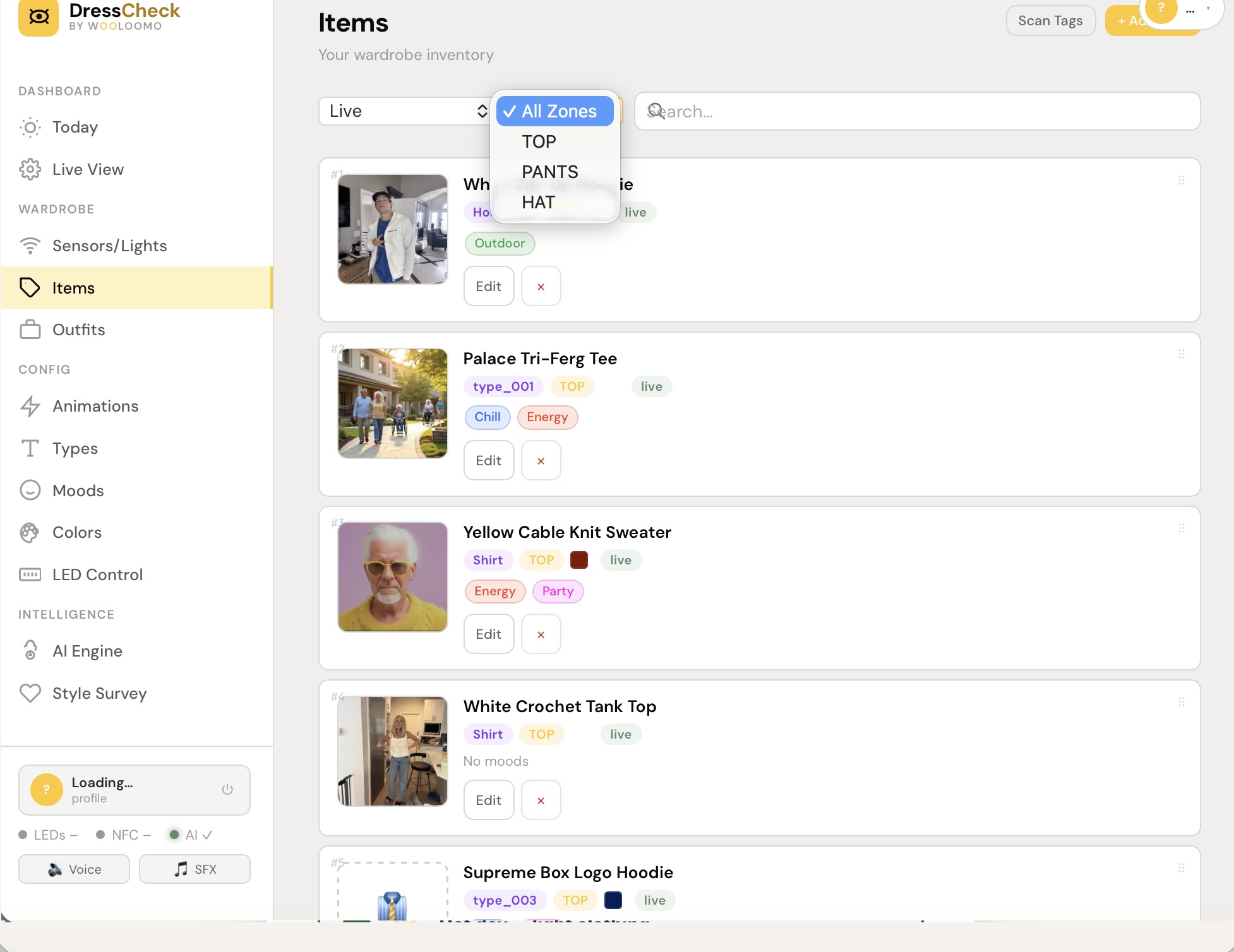
Task: Grab drag handle on Palace Tri-Ferg Tee
Action: [1181, 354]
